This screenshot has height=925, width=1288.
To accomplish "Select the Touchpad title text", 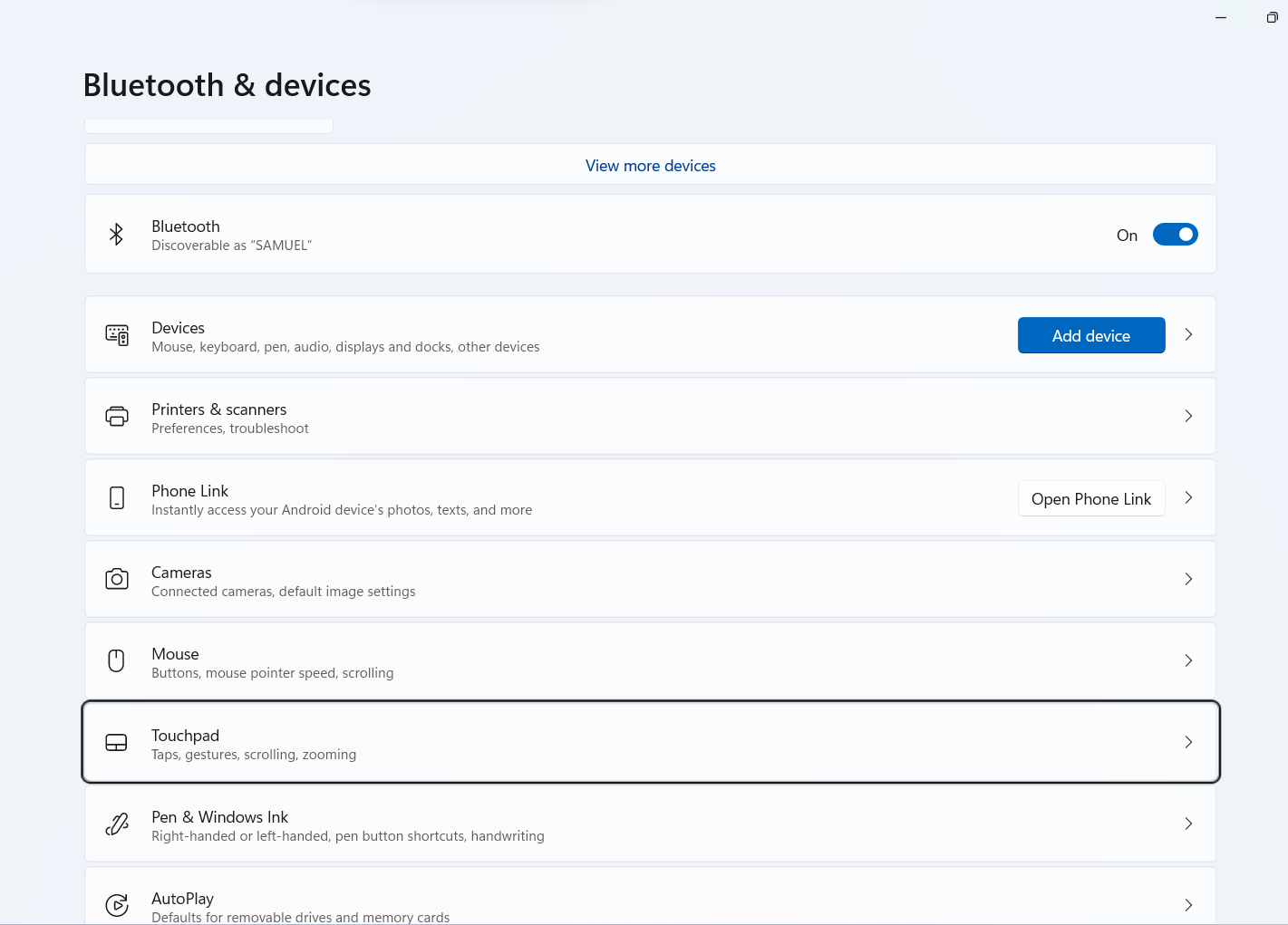I will (185, 735).
